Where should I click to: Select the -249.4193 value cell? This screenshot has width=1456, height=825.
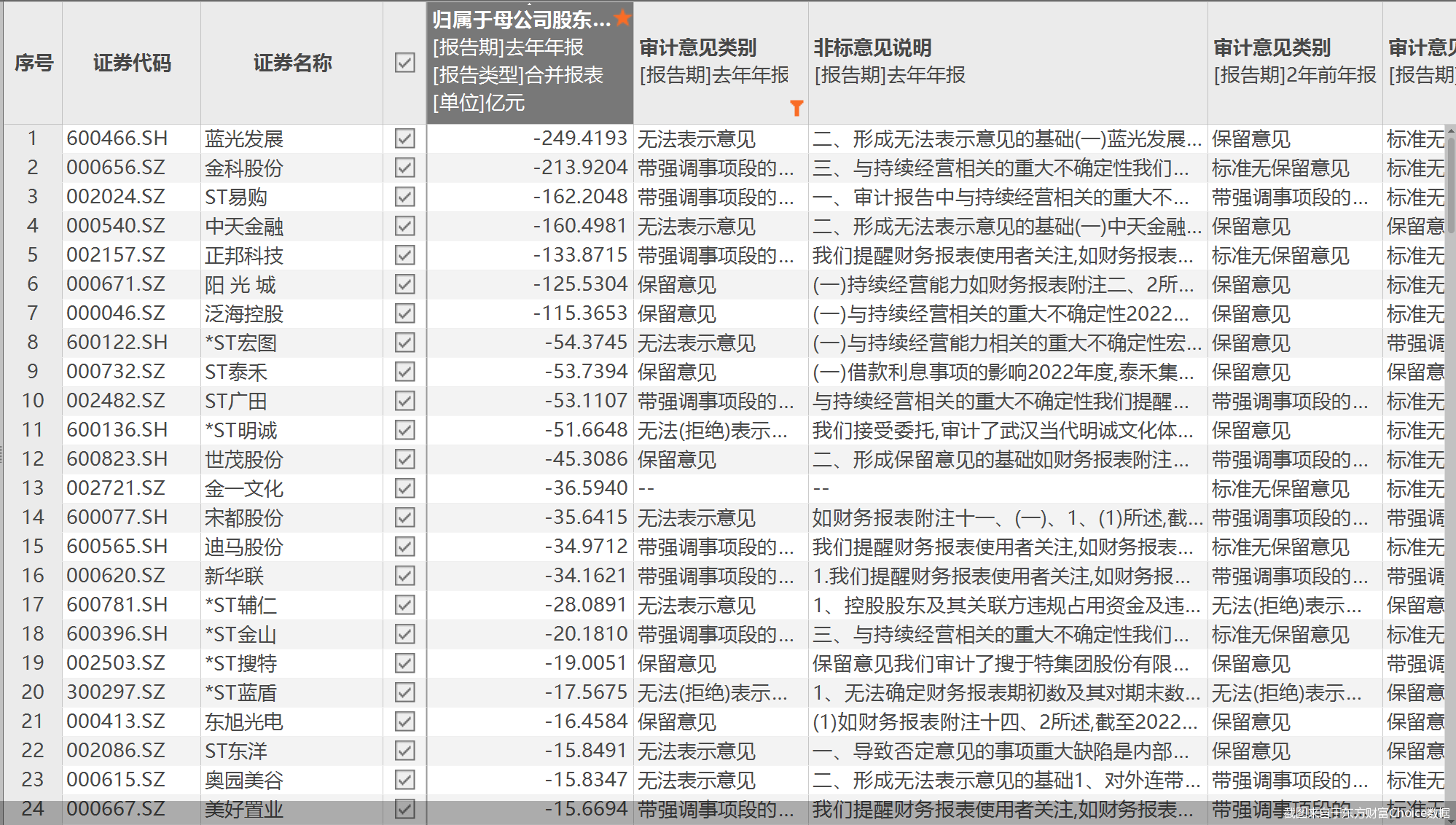(579, 138)
